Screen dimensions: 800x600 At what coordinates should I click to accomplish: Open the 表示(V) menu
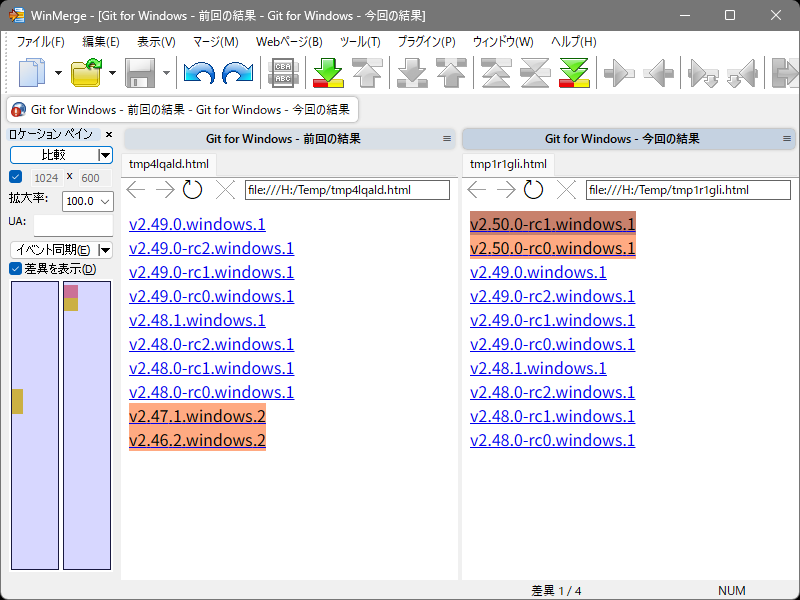point(156,42)
